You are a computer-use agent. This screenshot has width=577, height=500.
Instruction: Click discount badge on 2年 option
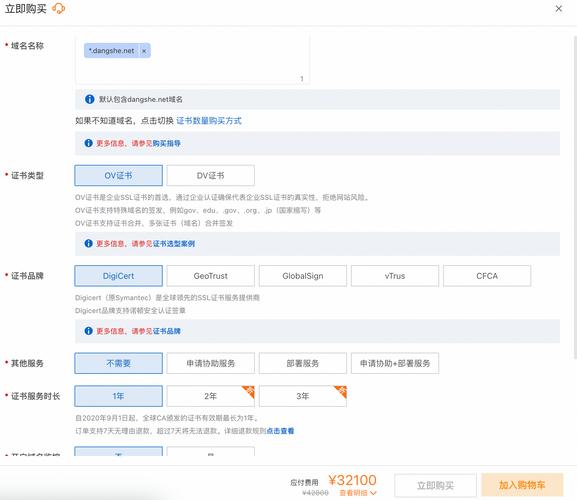coord(249,391)
